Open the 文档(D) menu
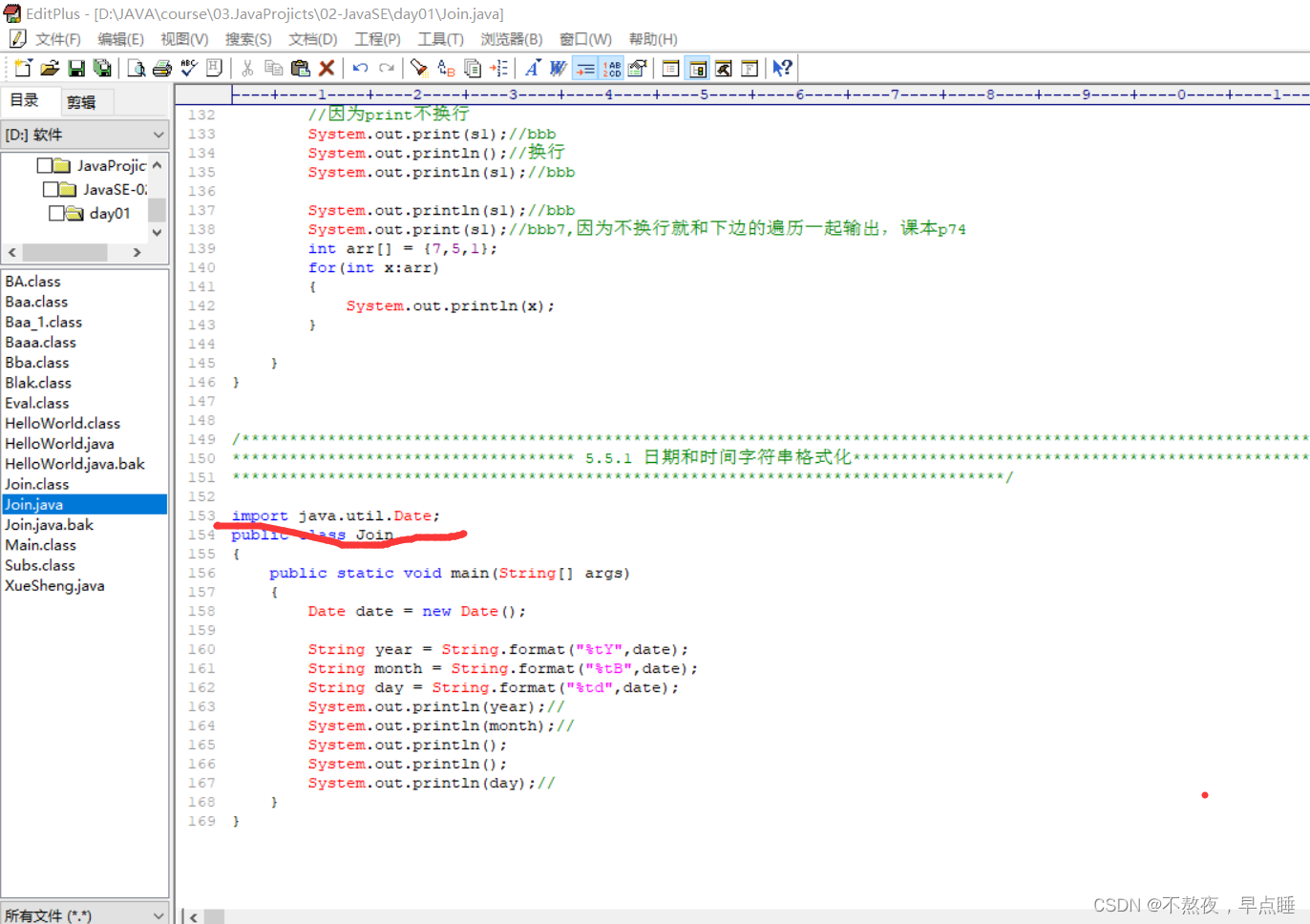Screen dimensions: 1310x924 [x=313, y=39]
